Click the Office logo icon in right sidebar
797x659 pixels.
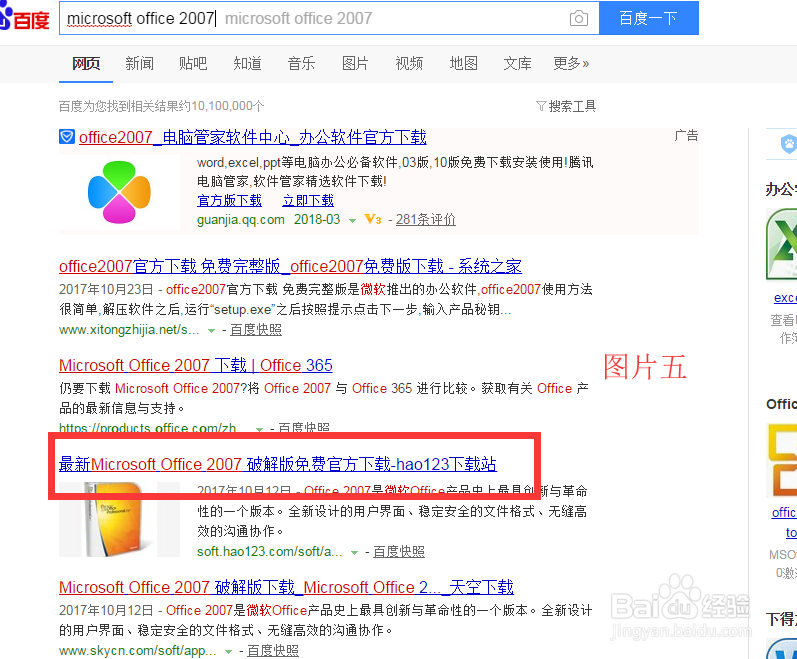click(x=782, y=460)
